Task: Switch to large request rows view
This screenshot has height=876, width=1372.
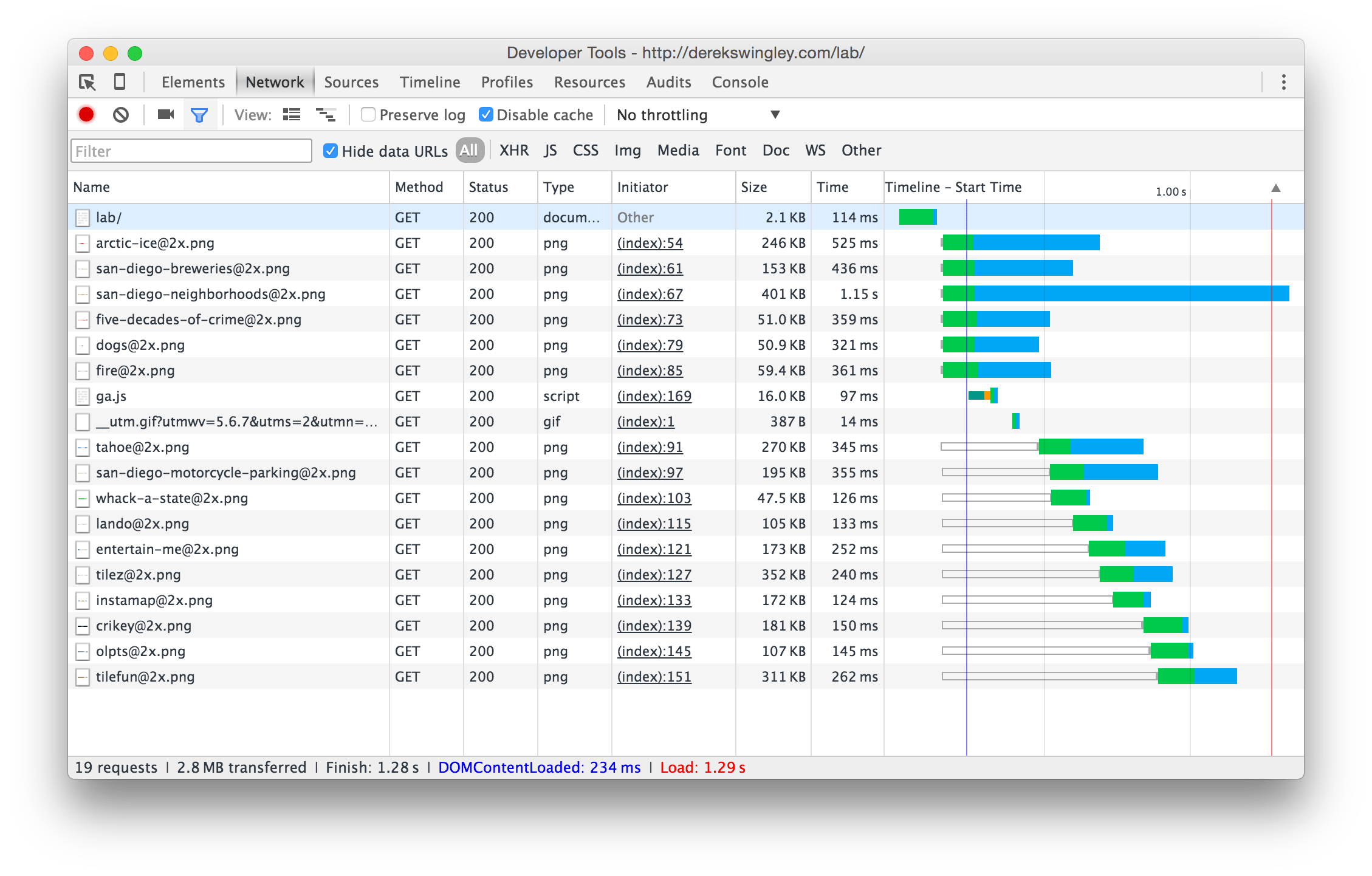Action: point(292,115)
